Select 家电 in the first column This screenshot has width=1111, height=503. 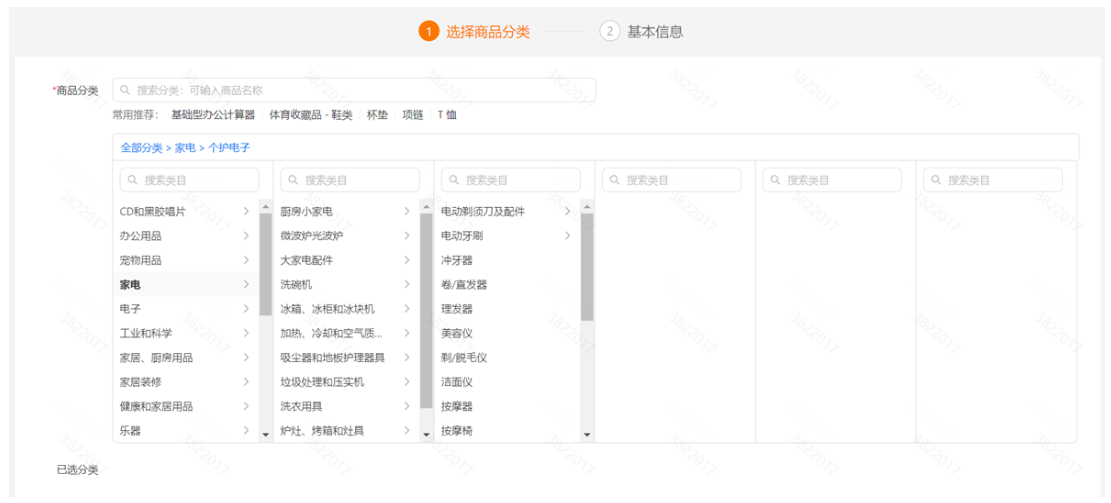click(131, 285)
